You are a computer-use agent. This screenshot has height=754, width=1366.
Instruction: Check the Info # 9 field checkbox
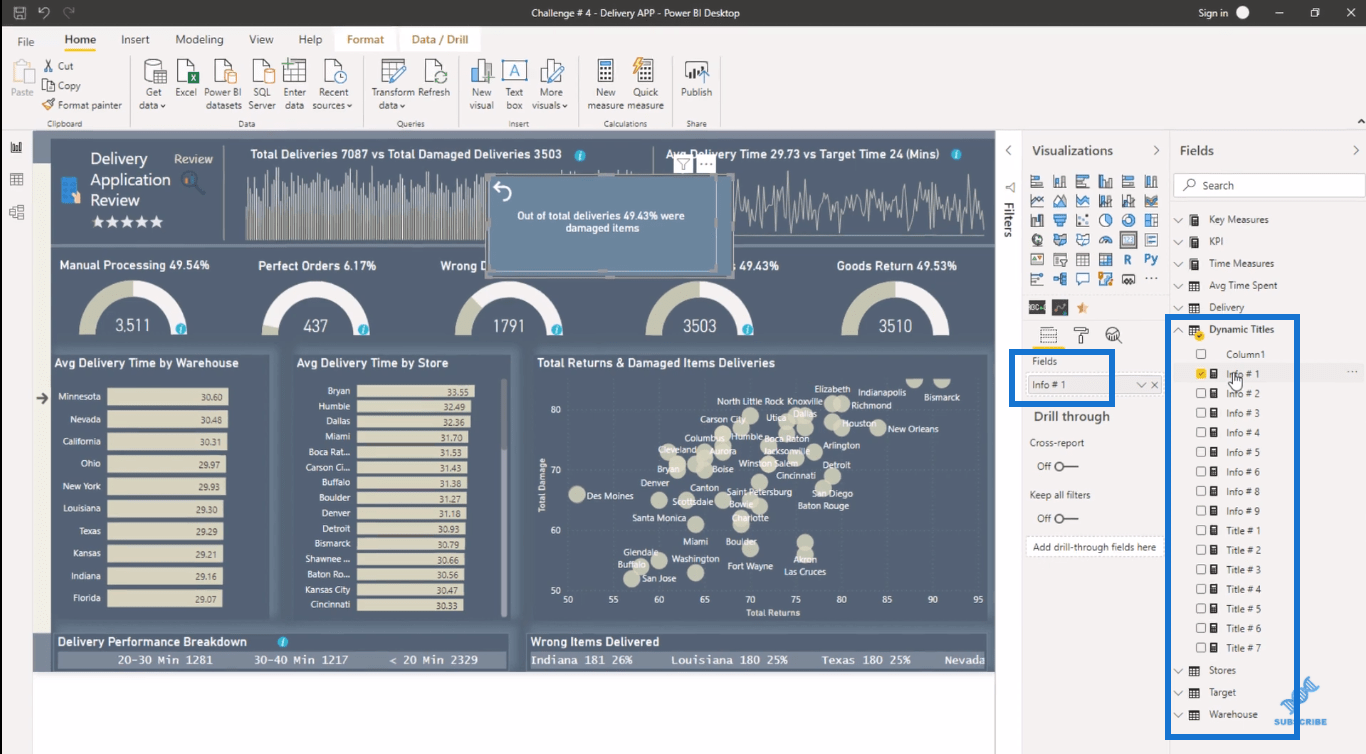tap(1201, 511)
